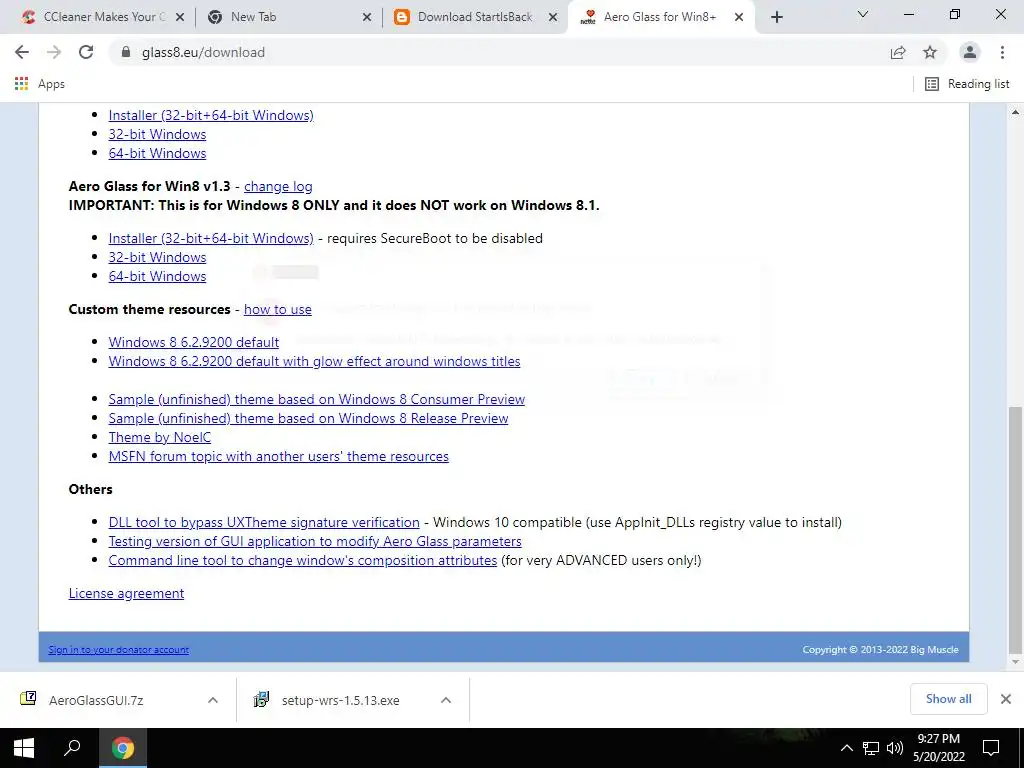Click the page vertical scrollbar thumb
Viewport: 1024px width, 768px height.
tap(1015, 529)
